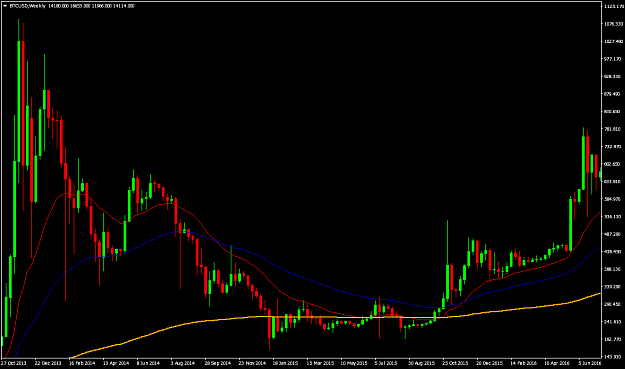Viewport: 625px width, 369px height.
Task: Click the 143.930 price scale label
Action: tap(613, 357)
